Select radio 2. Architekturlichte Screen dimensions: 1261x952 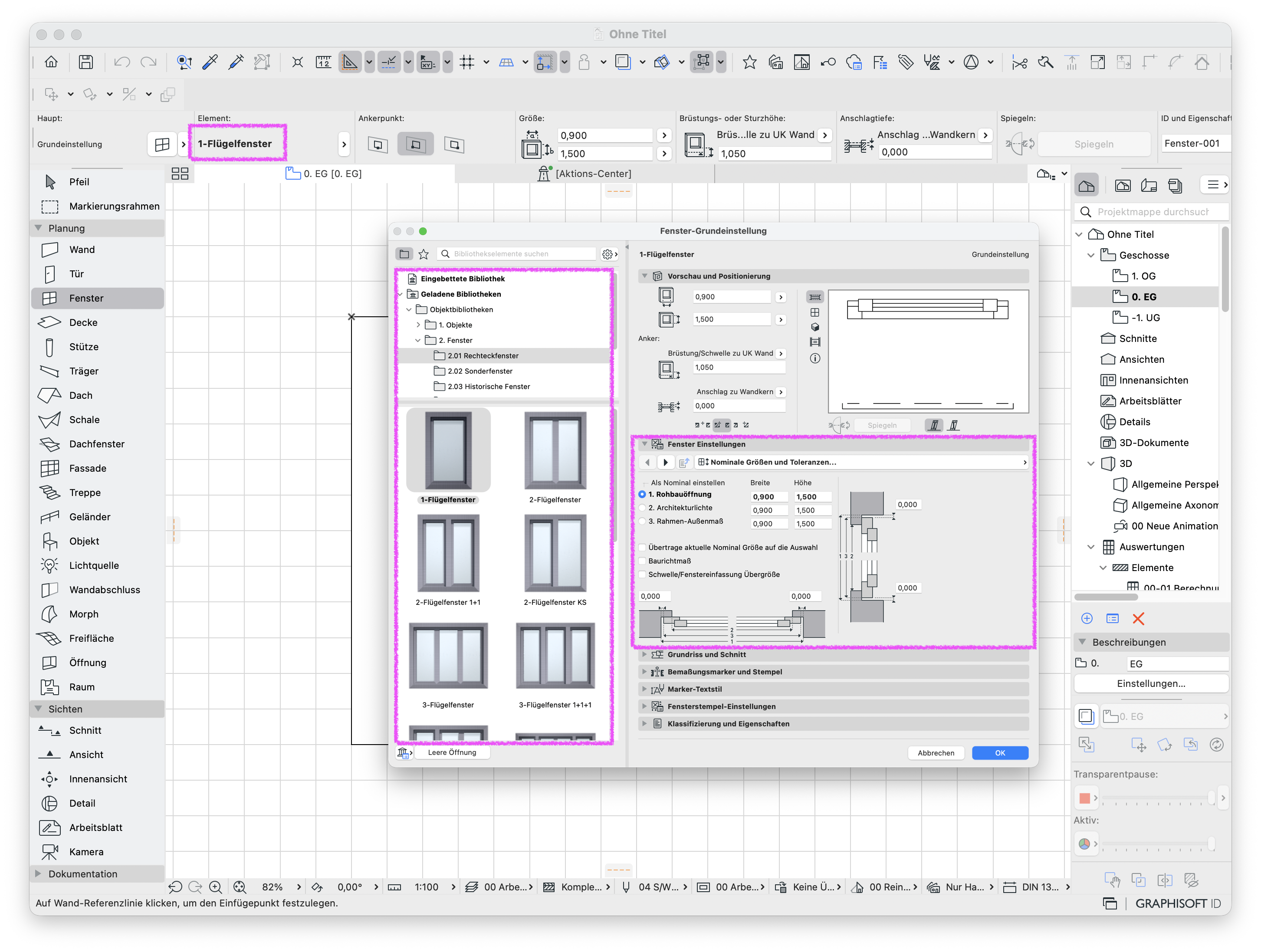click(x=642, y=509)
